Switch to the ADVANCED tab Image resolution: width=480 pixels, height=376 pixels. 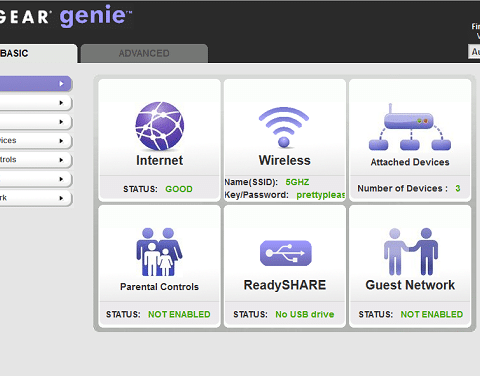[144, 53]
